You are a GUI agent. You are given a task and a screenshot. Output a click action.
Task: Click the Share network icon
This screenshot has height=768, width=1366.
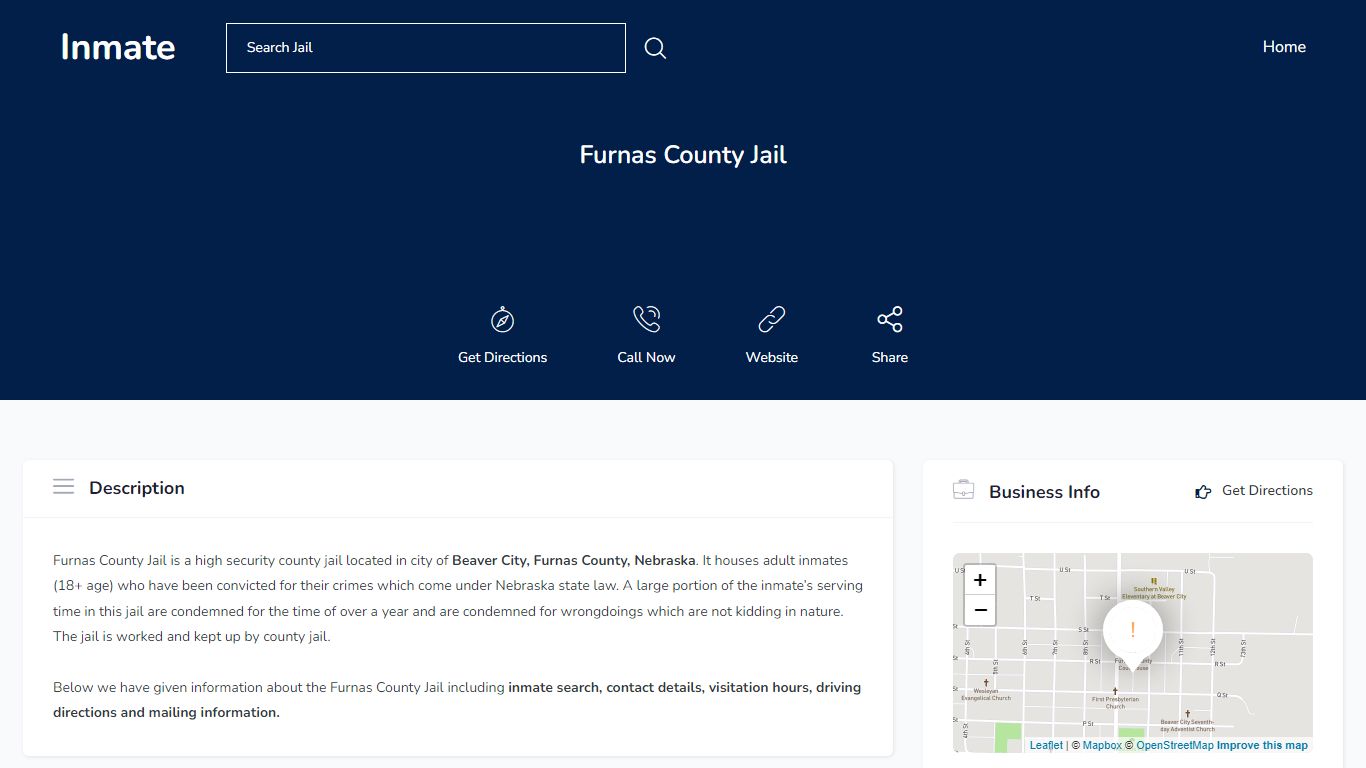[x=890, y=320]
